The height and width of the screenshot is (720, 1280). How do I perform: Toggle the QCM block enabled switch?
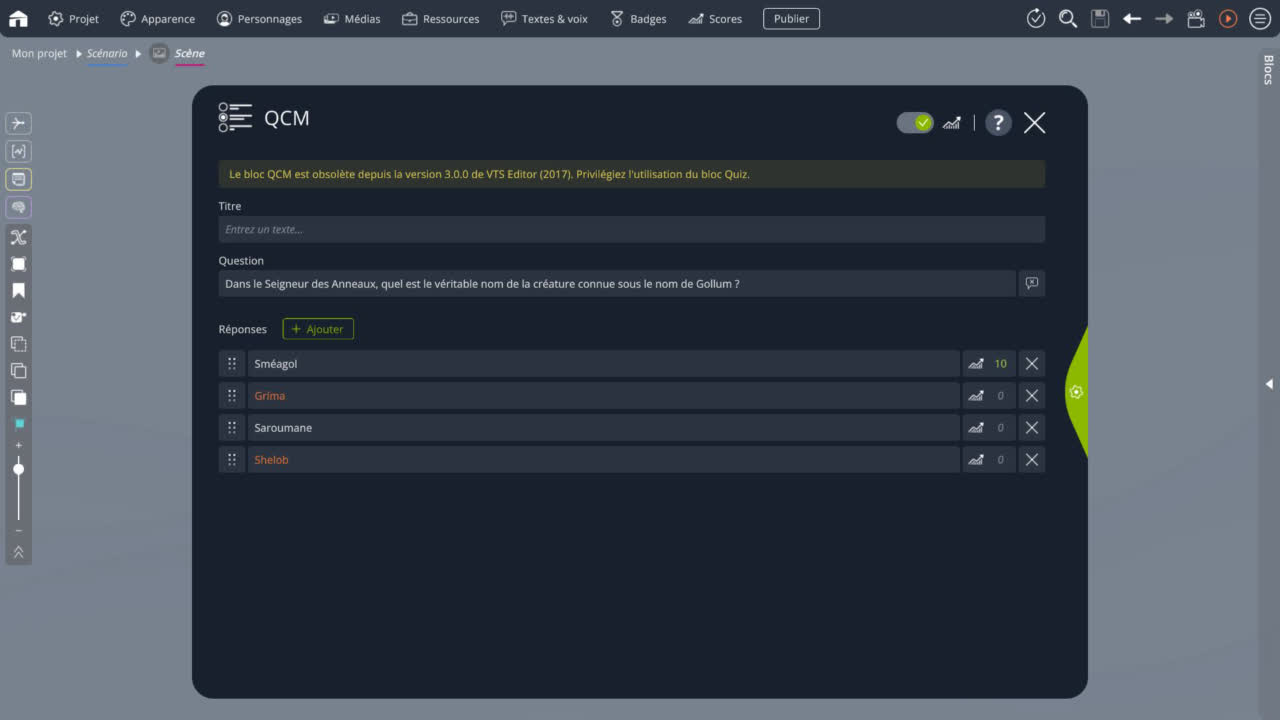click(914, 122)
